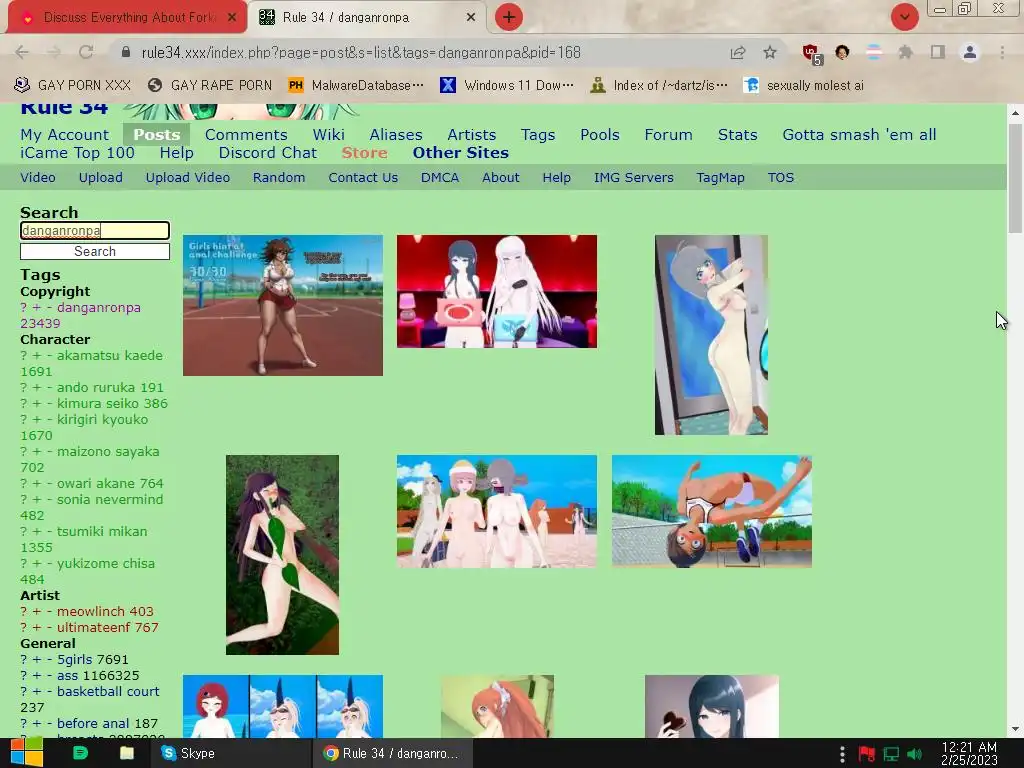Click the browser back arrow
This screenshot has height=768, width=1024.
[22, 52]
